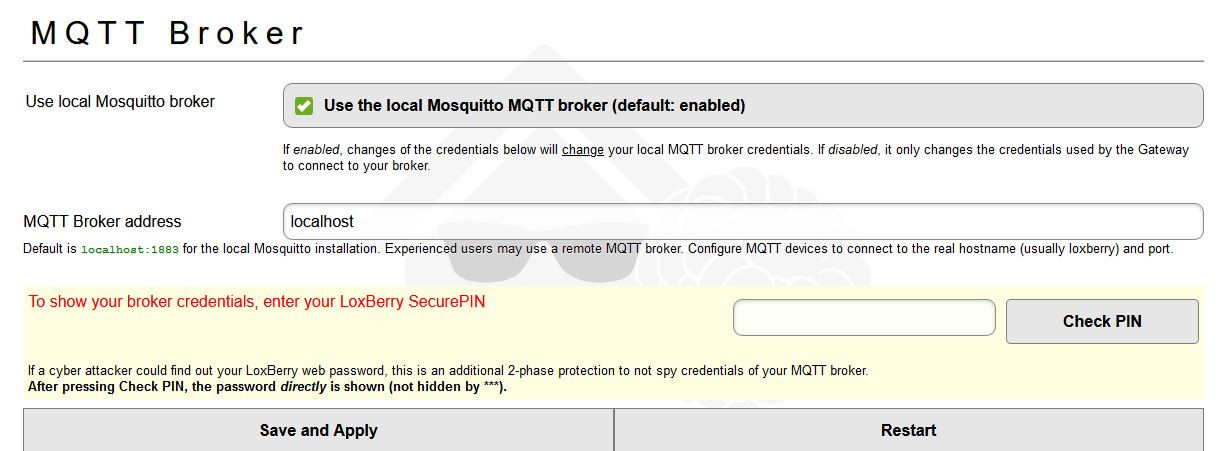This screenshot has width=1226, height=451.
Task: Click the 'Use the local Mosquitto MQTT broker' label
Action: click(x=534, y=106)
